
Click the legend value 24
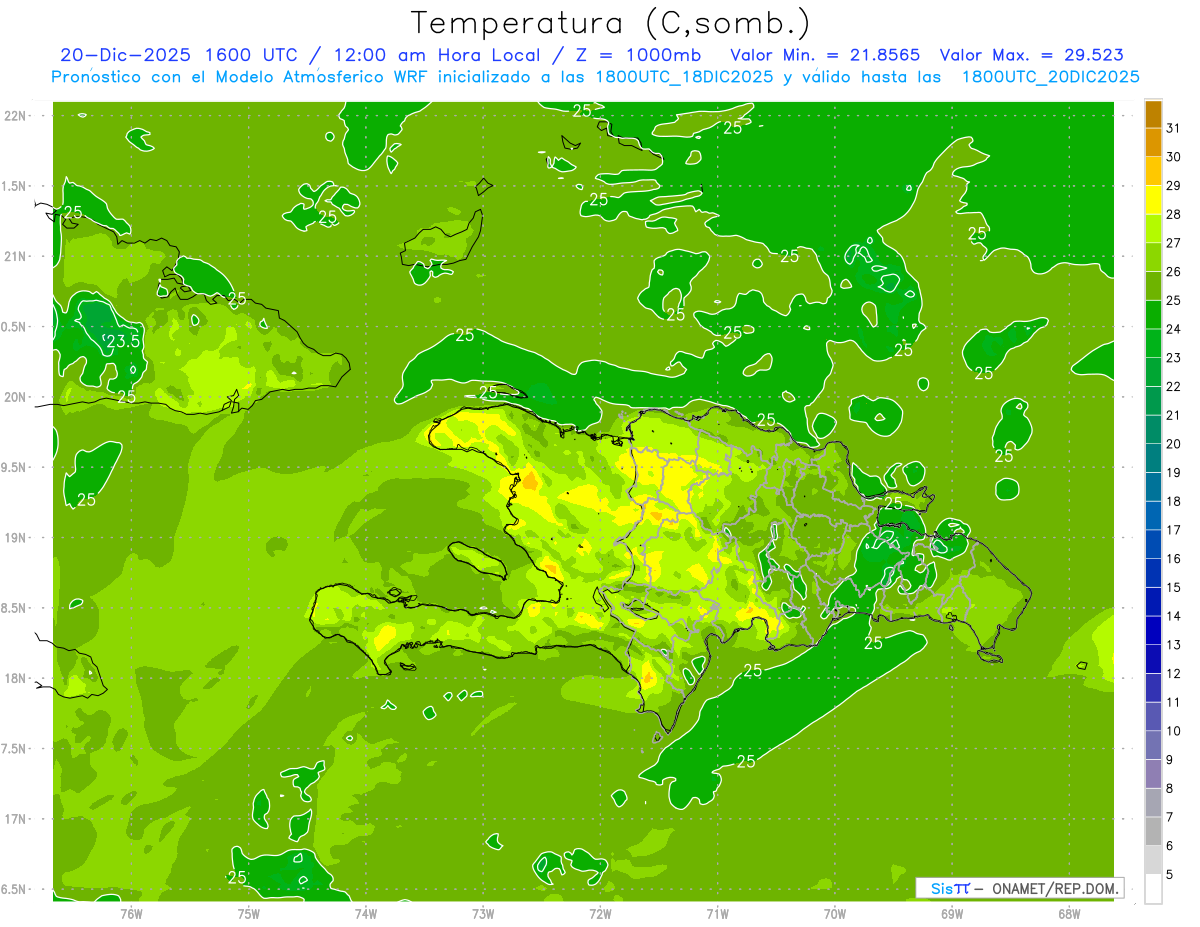click(x=1174, y=329)
